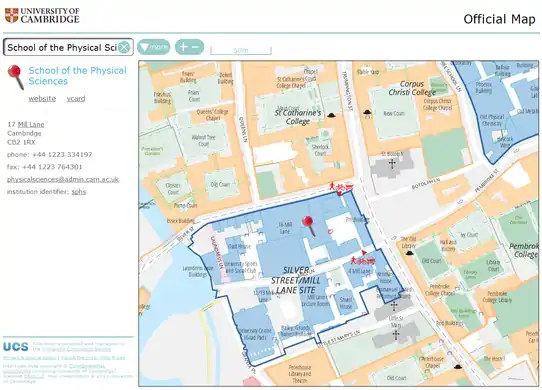The width and height of the screenshot is (542, 390).
Task: Click the red pin icon beside result title
Action: click(15, 77)
